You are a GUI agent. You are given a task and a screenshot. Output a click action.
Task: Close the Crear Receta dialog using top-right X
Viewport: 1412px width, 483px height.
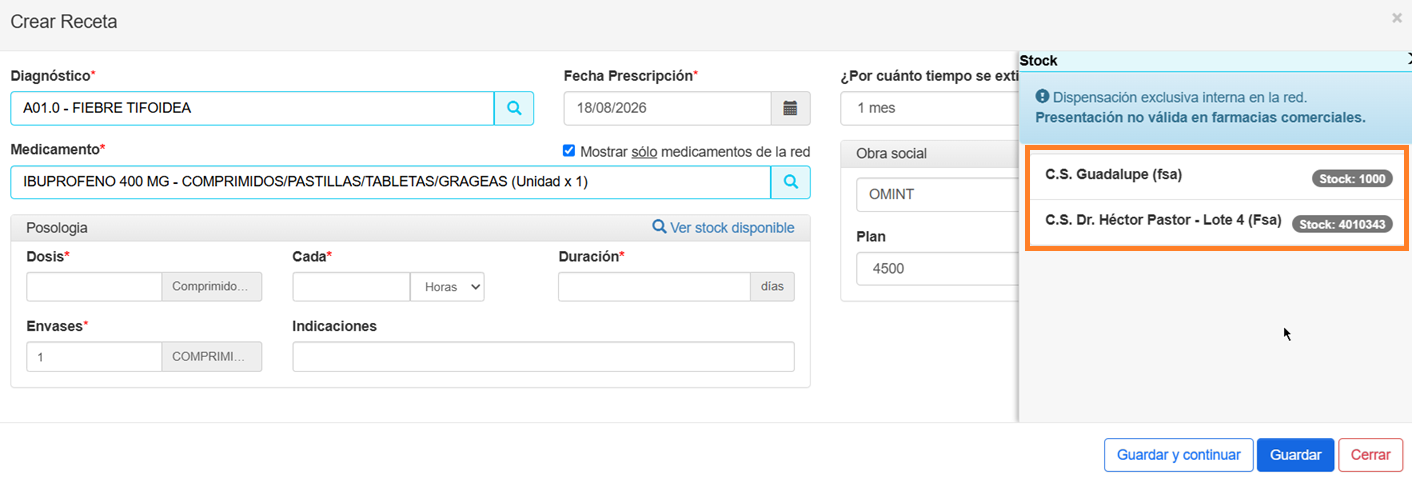click(x=1396, y=18)
